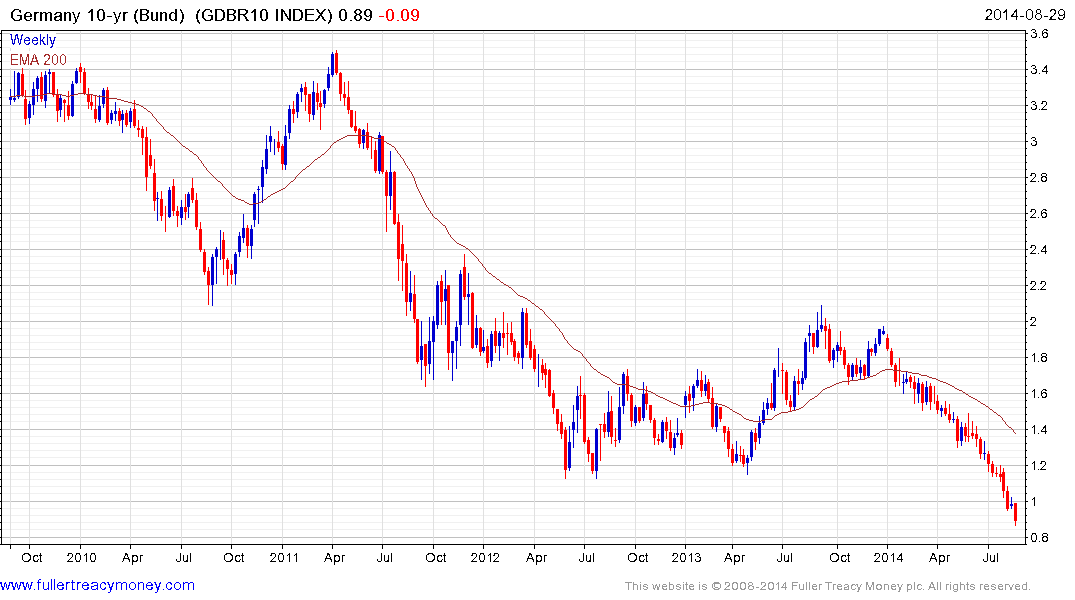Click the copyright notice text
Viewport: 1075px width, 600px height.
tap(828, 586)
